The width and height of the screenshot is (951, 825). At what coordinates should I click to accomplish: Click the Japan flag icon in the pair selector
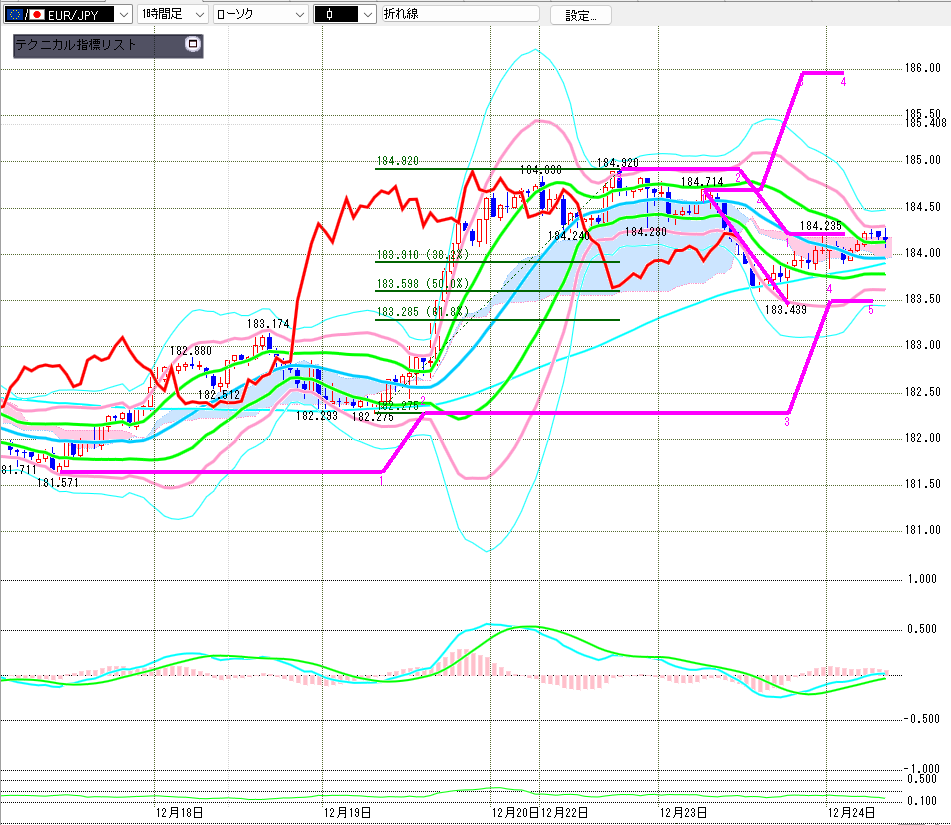pos(37,14)
